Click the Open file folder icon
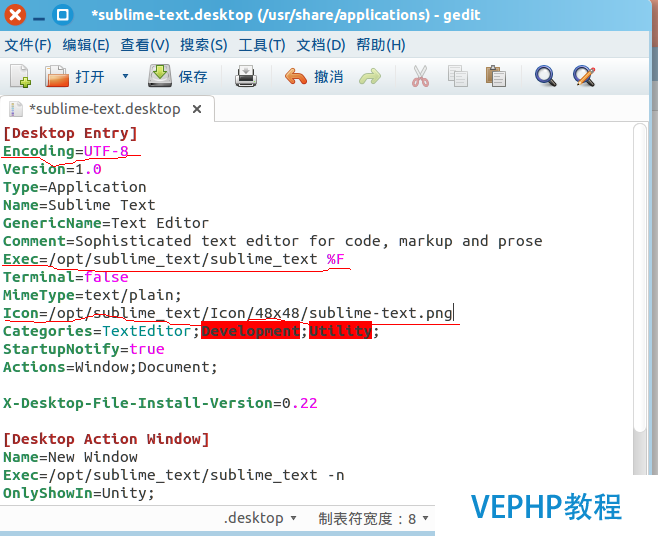 [x=57, y=76]
